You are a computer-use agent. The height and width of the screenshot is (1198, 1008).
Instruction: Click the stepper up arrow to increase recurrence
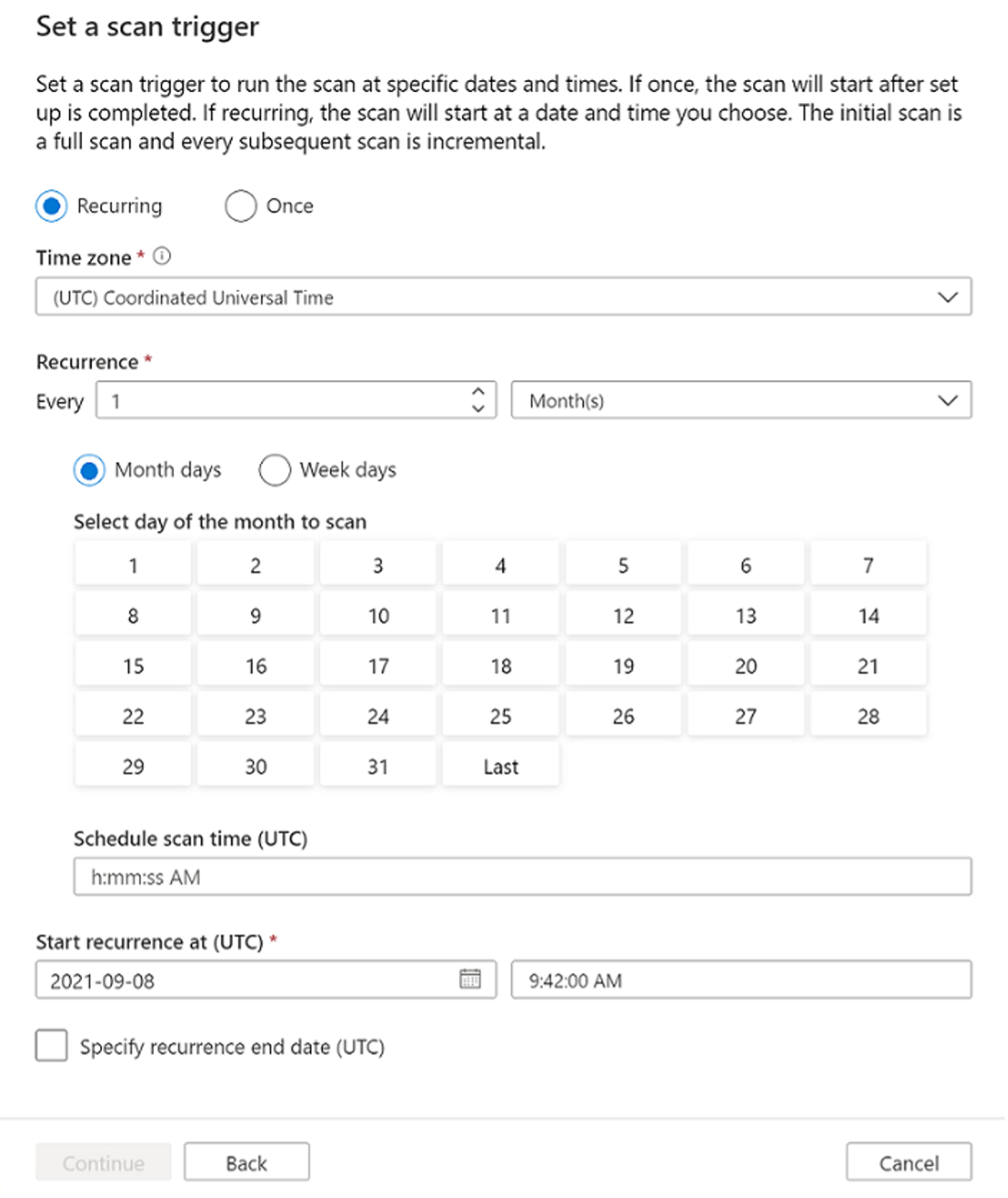[x=478, y=392]
